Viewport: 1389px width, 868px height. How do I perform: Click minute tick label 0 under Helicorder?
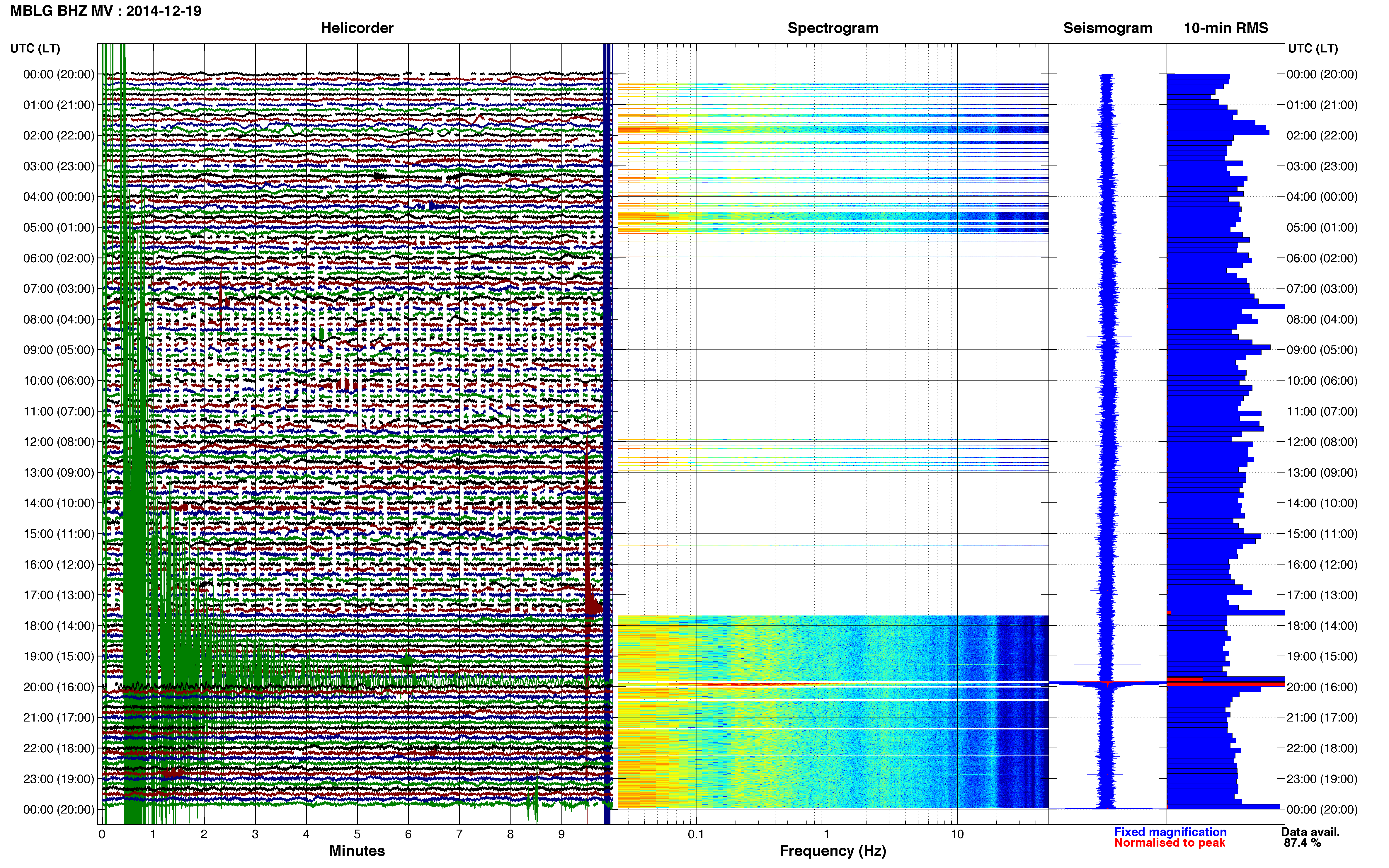click(102, 834)
